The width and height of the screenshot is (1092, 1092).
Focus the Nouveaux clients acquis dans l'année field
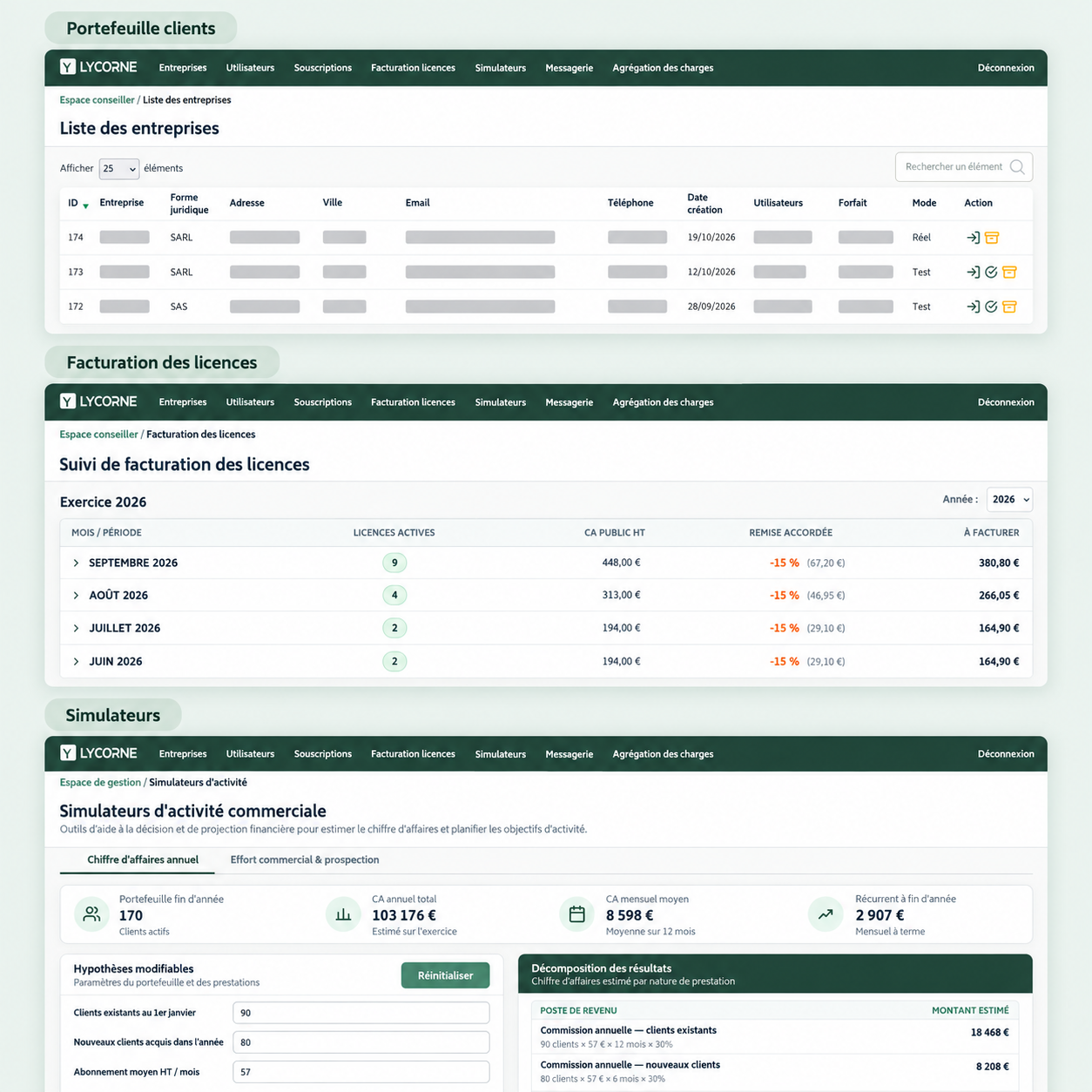click(x=361, y=1042)
